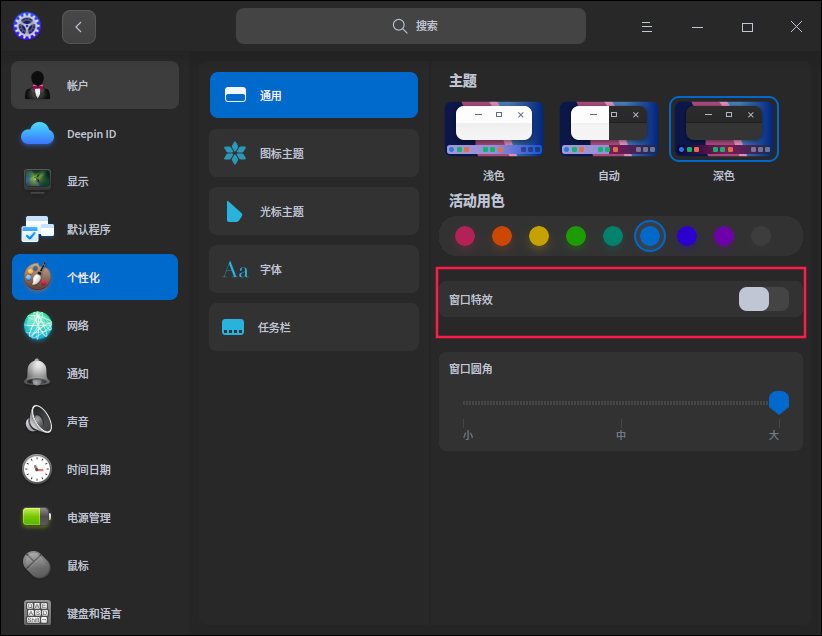The height and width of the screenshot is (636, 822).
Task: Select the 浅色 light theme thumbnail
Action: point(494,130)
